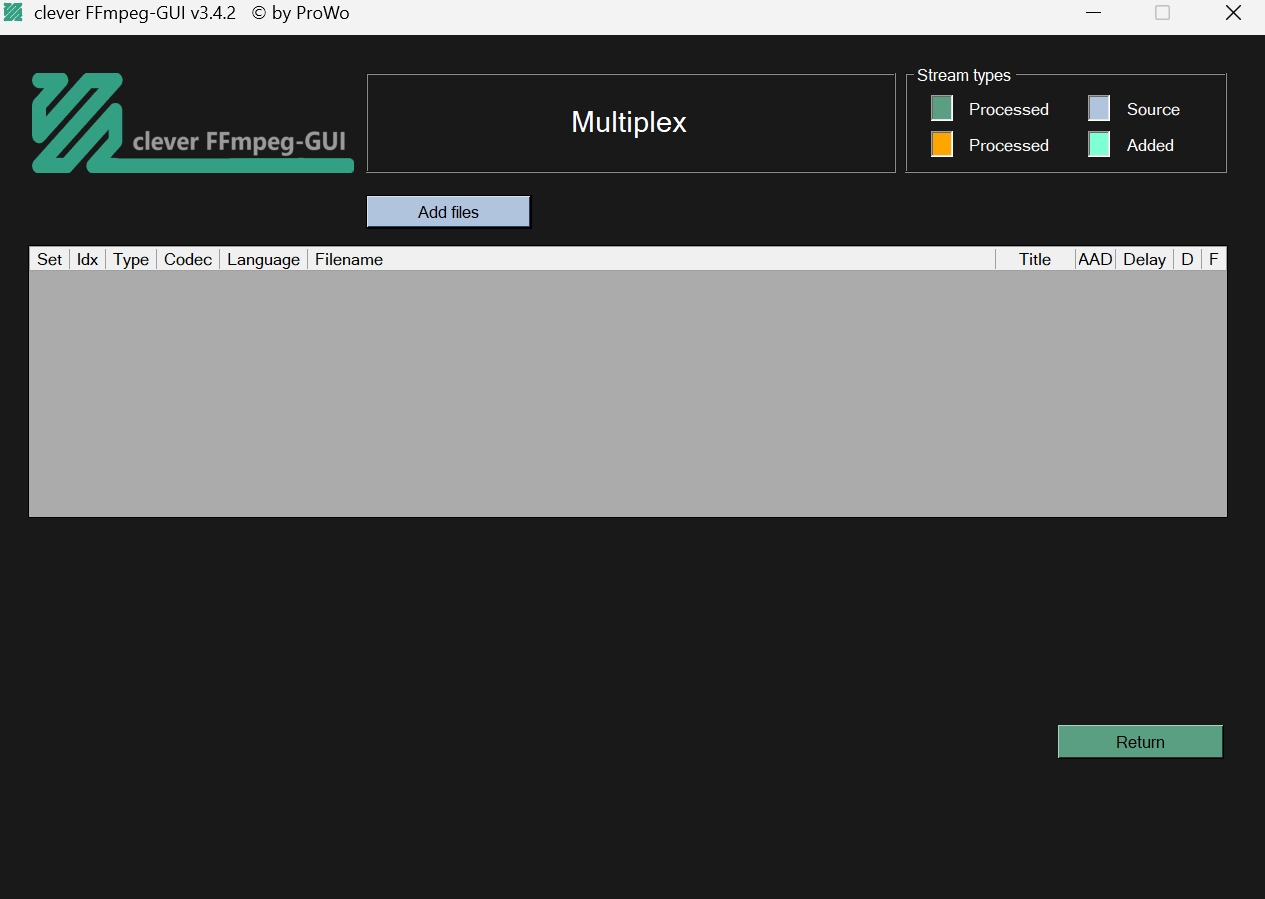Click the Codec column header
1265x899 pixels.
[x=188, y=259]
